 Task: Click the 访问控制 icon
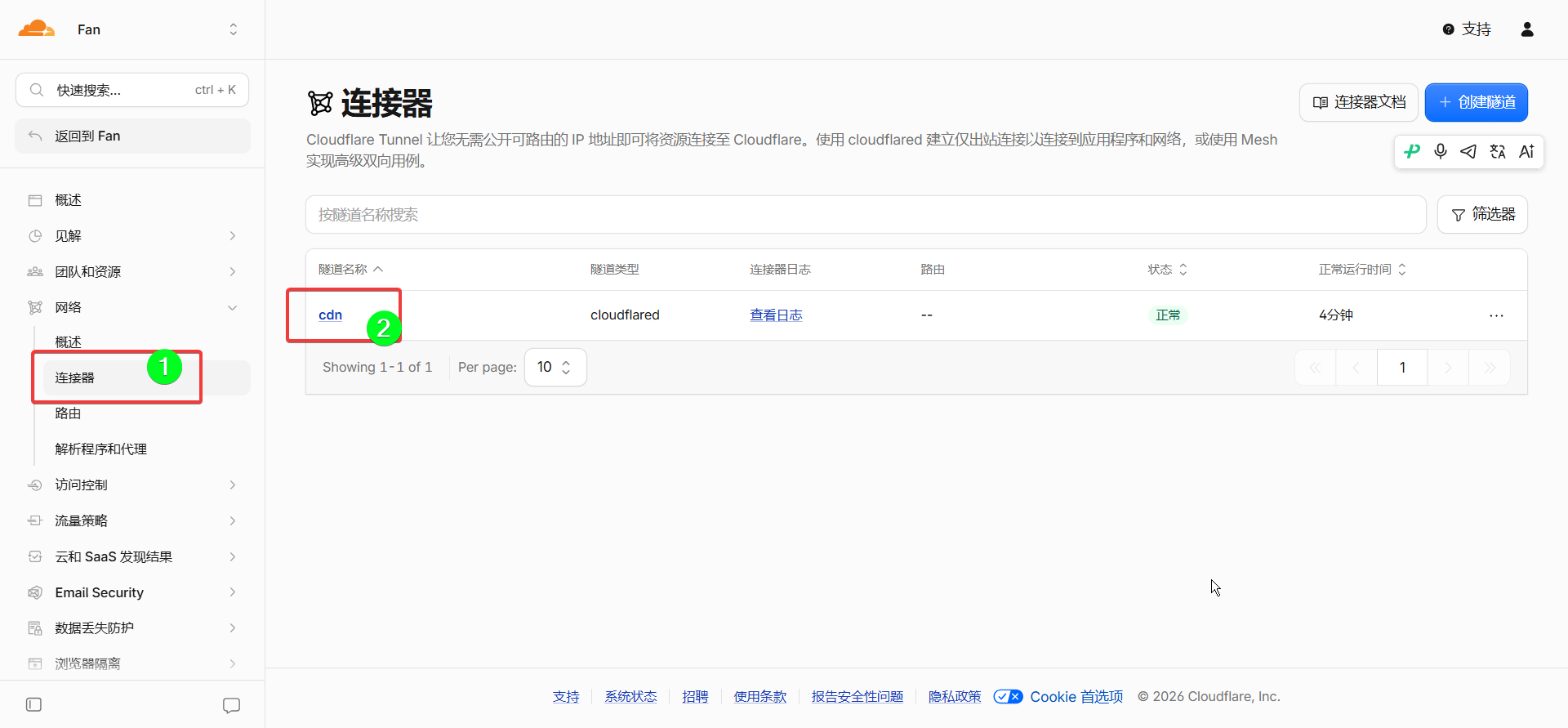35,485
